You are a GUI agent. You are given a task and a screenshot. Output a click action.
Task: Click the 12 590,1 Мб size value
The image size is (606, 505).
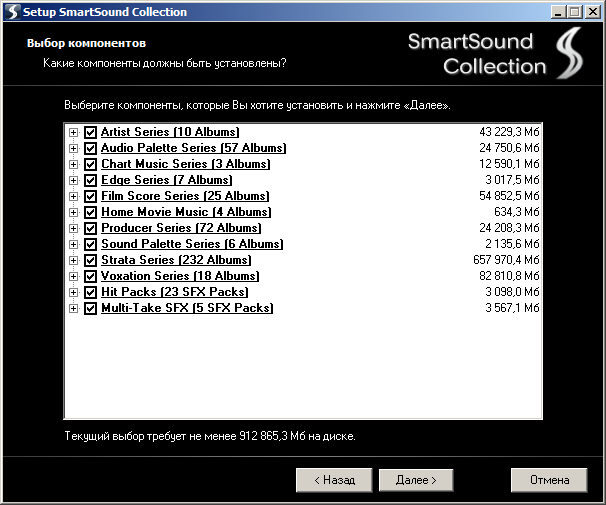(x=509, y=164)
